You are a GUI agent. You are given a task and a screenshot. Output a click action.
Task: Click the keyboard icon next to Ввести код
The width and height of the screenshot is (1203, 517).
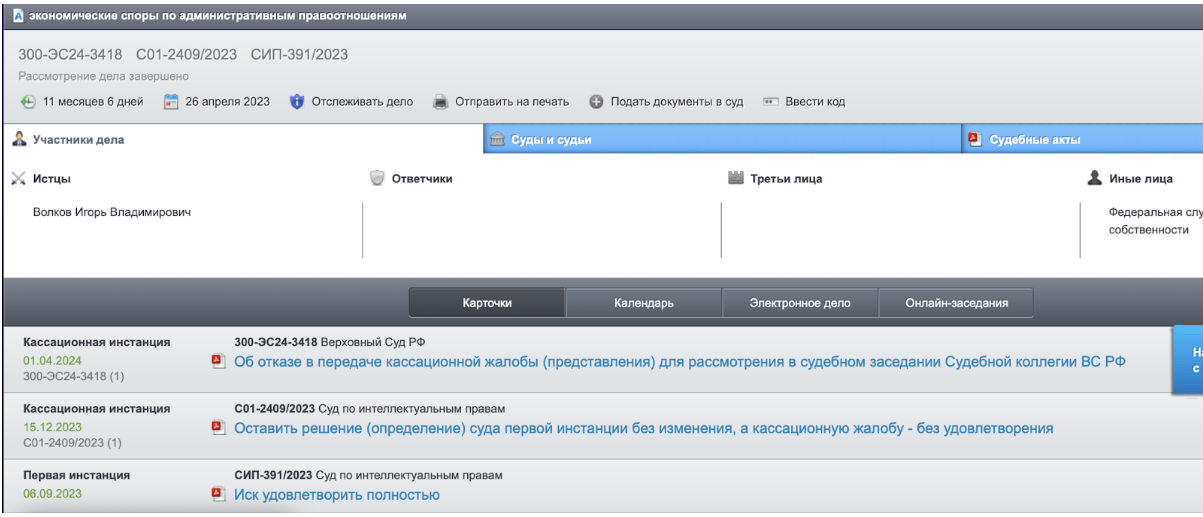pyautogui.click(x=770, y=102)
